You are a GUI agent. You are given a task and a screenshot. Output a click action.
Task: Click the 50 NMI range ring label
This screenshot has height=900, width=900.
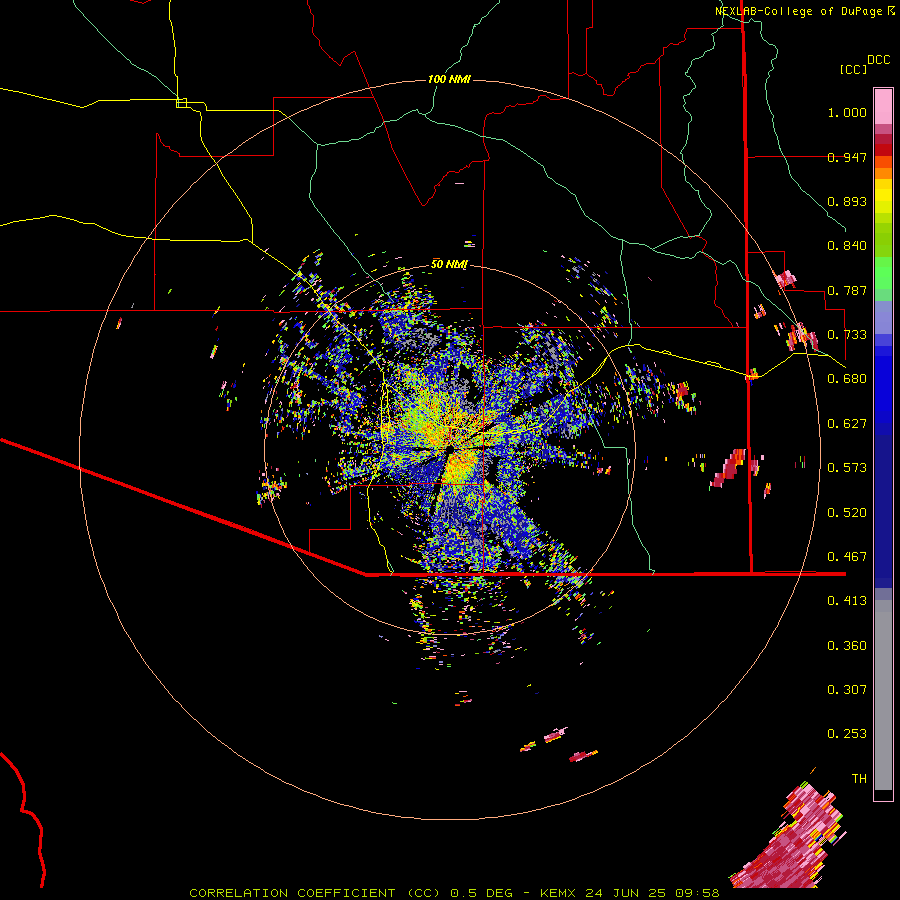tap(449, 265)
